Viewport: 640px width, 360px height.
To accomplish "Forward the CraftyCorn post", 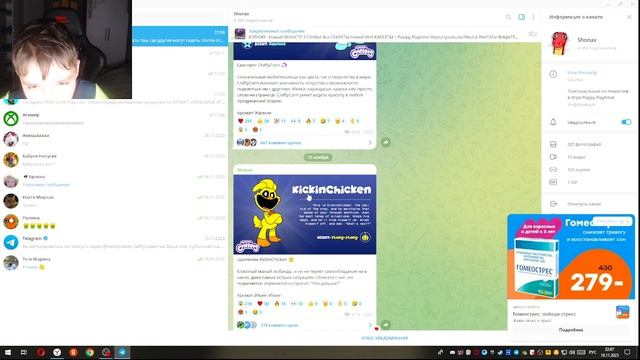I will click(x=386, y=142).
